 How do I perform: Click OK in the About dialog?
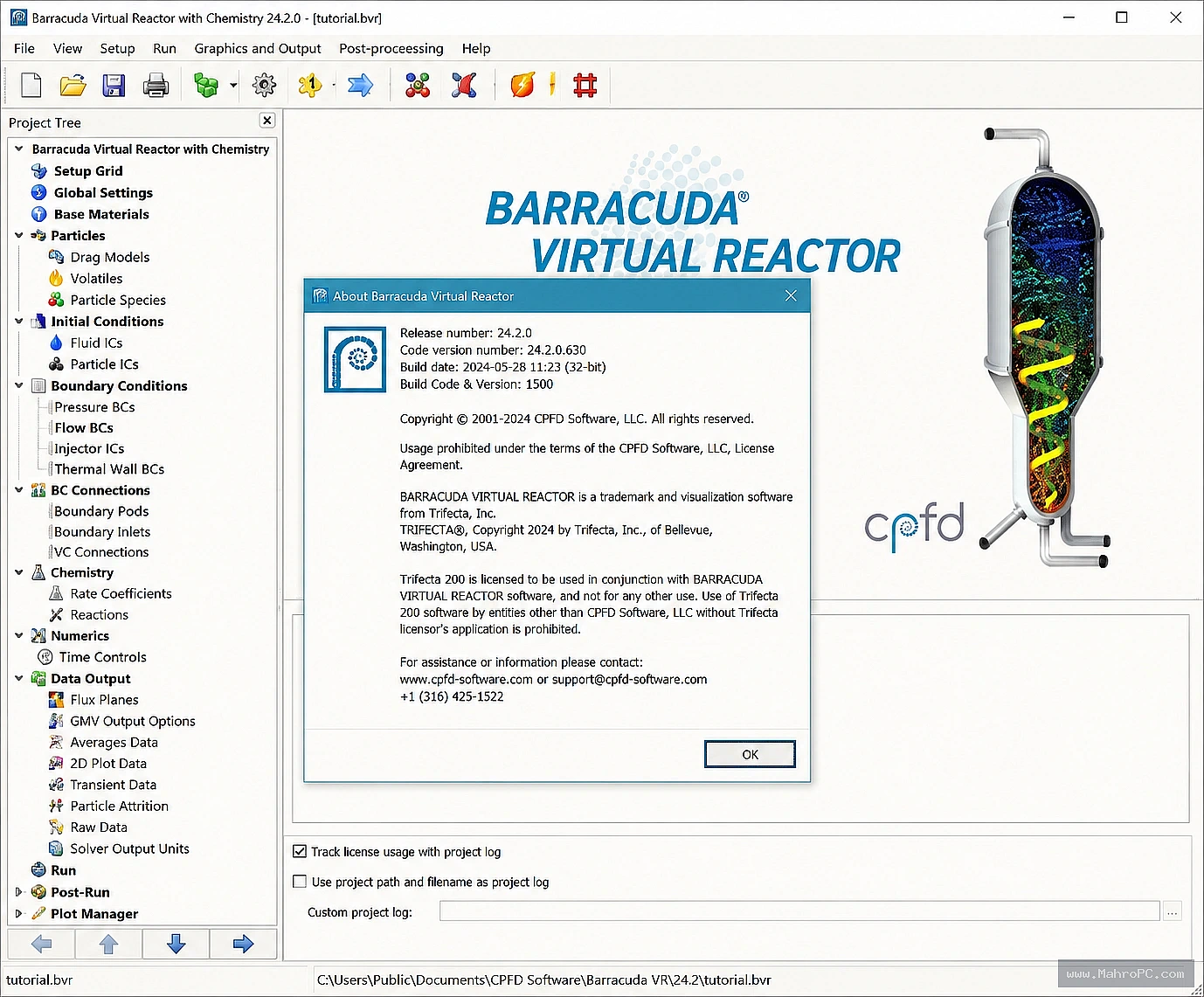coord(750,754)
